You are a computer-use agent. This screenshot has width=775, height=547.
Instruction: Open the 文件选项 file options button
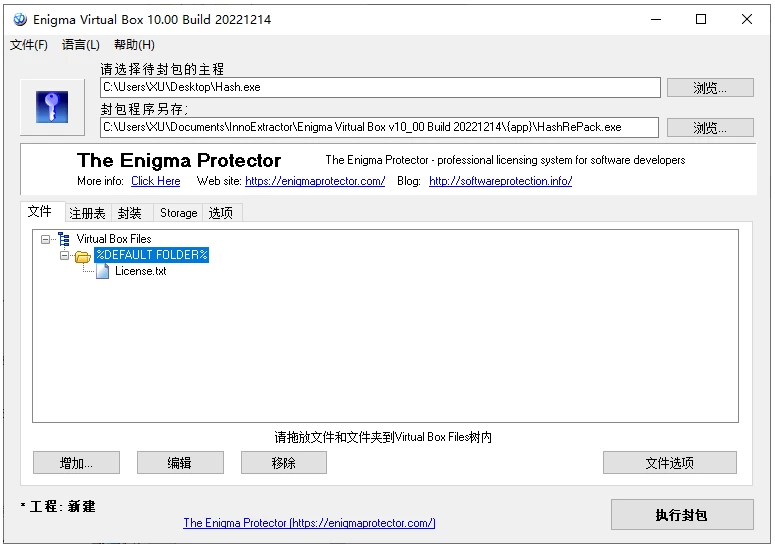point(669,463)
